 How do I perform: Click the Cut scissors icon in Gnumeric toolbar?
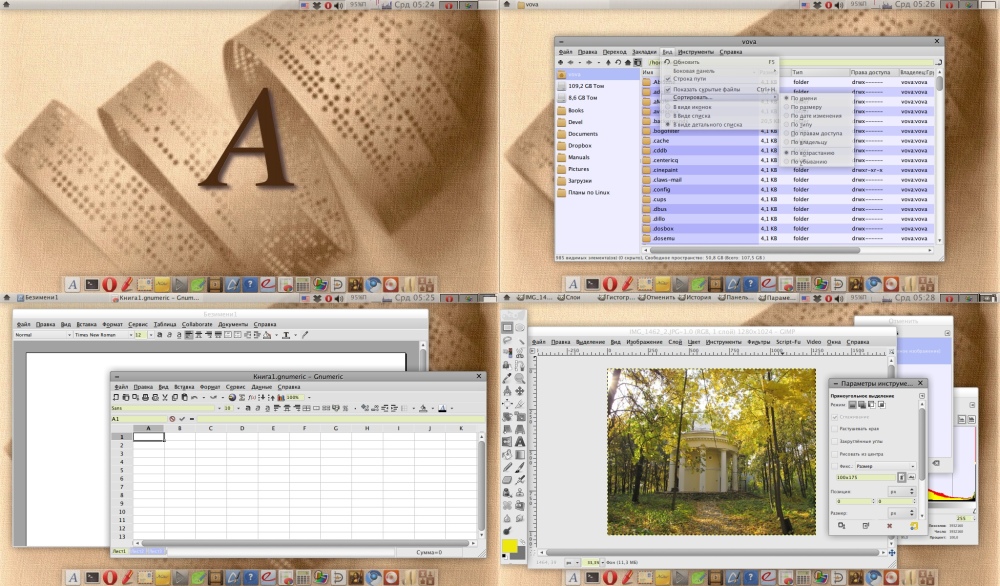165,397
